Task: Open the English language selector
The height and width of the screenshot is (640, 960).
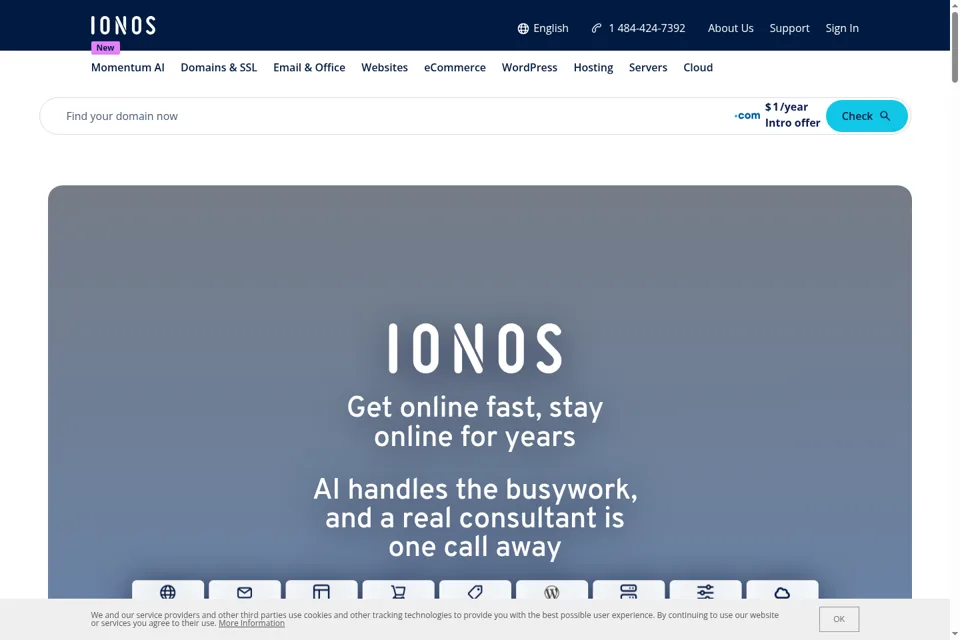Action: 543,28
